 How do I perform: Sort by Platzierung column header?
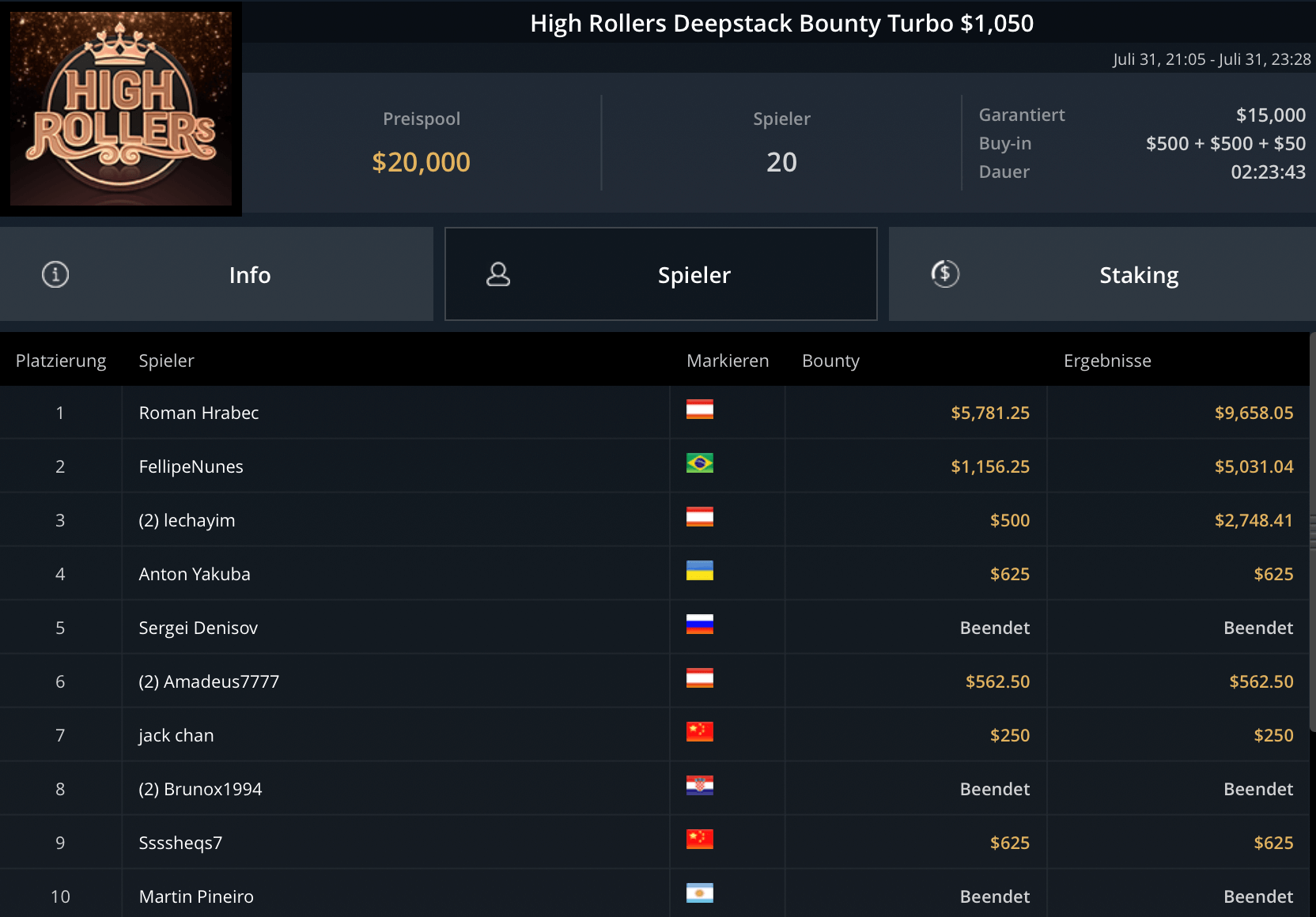(x=61, y=360)
